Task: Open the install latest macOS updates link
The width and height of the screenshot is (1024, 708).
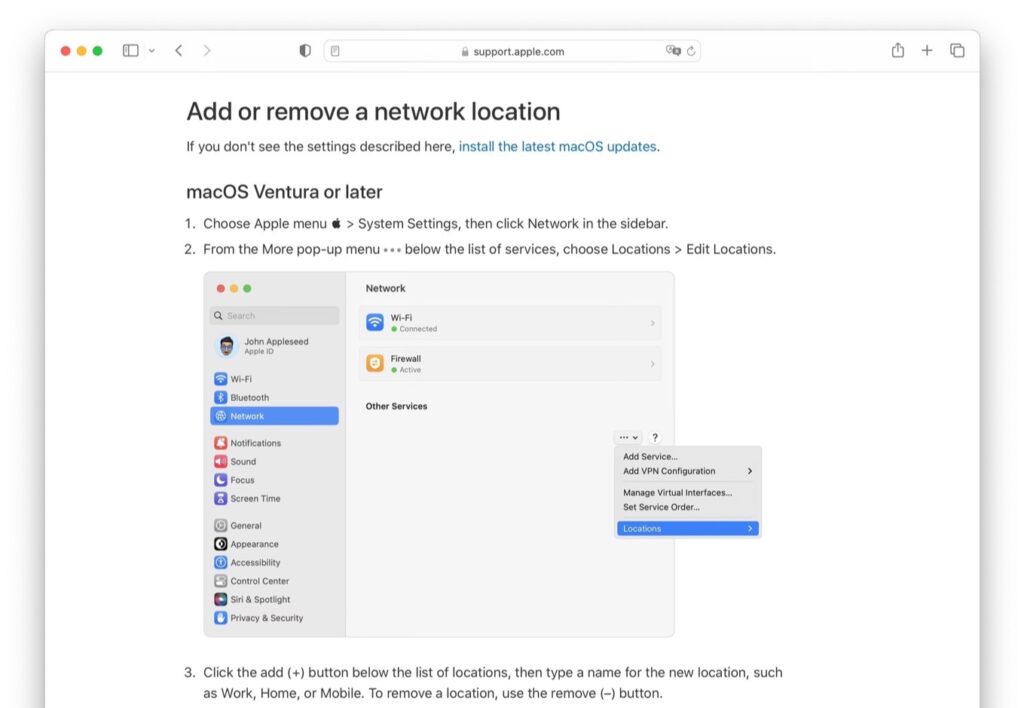Action: point(557,146)
